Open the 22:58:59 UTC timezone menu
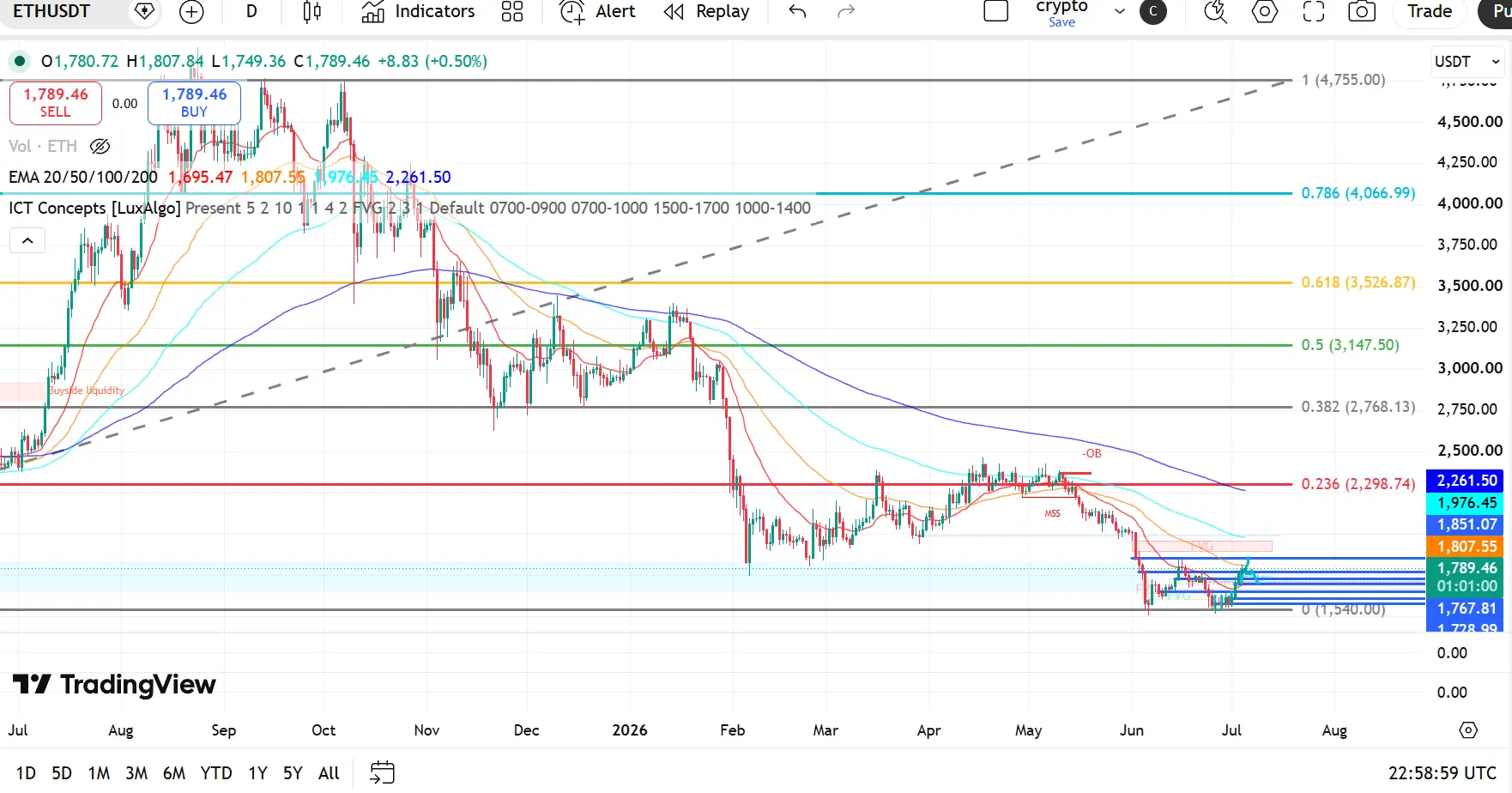This screenshot has height=793, width=1512. pos(1442,773)
